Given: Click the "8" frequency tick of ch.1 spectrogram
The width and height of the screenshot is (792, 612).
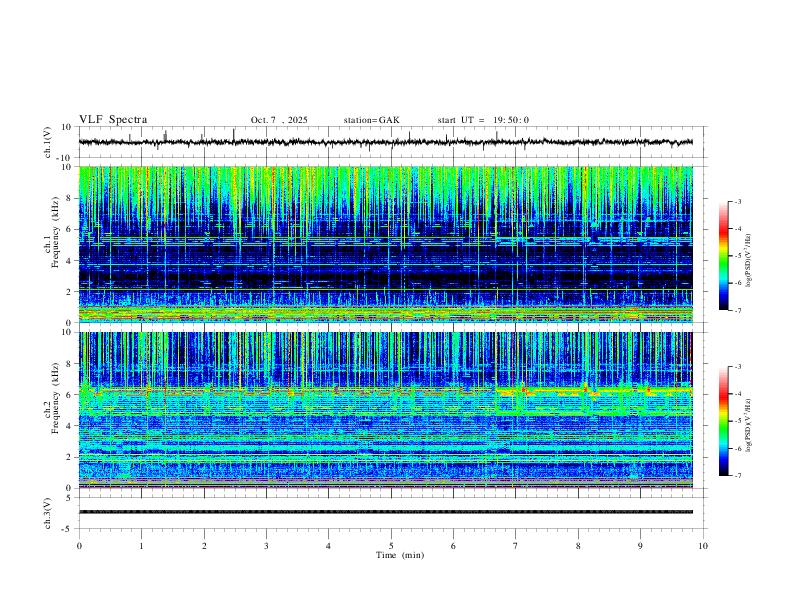Looking at the screenshot, I should [x=70, y=198].
